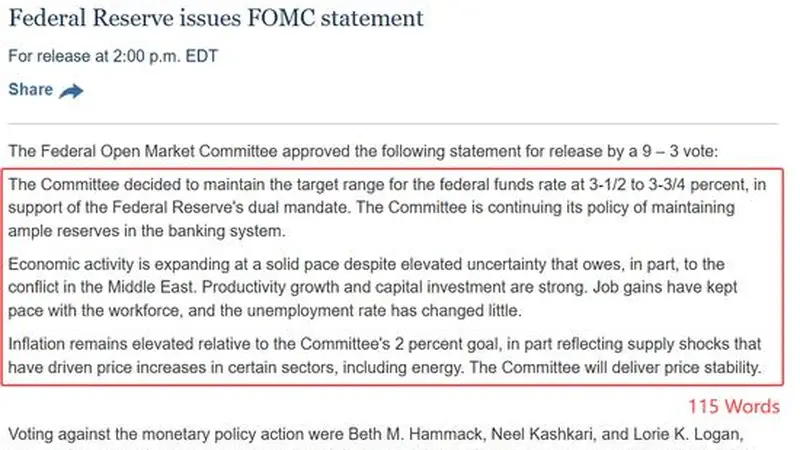Click the 115 Words annotation label
This screenshot has width=800, height=450.
[x=734, y=407]
